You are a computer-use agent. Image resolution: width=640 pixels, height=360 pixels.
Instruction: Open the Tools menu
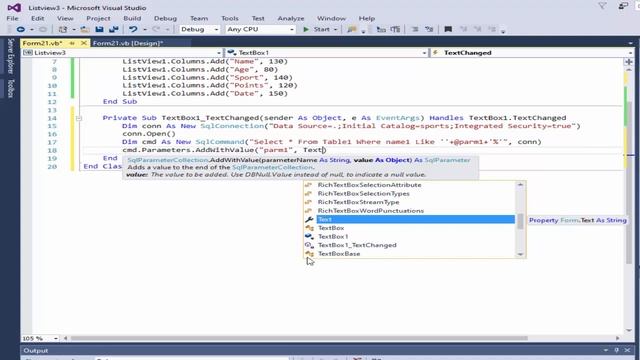click(x=230, y=18)
